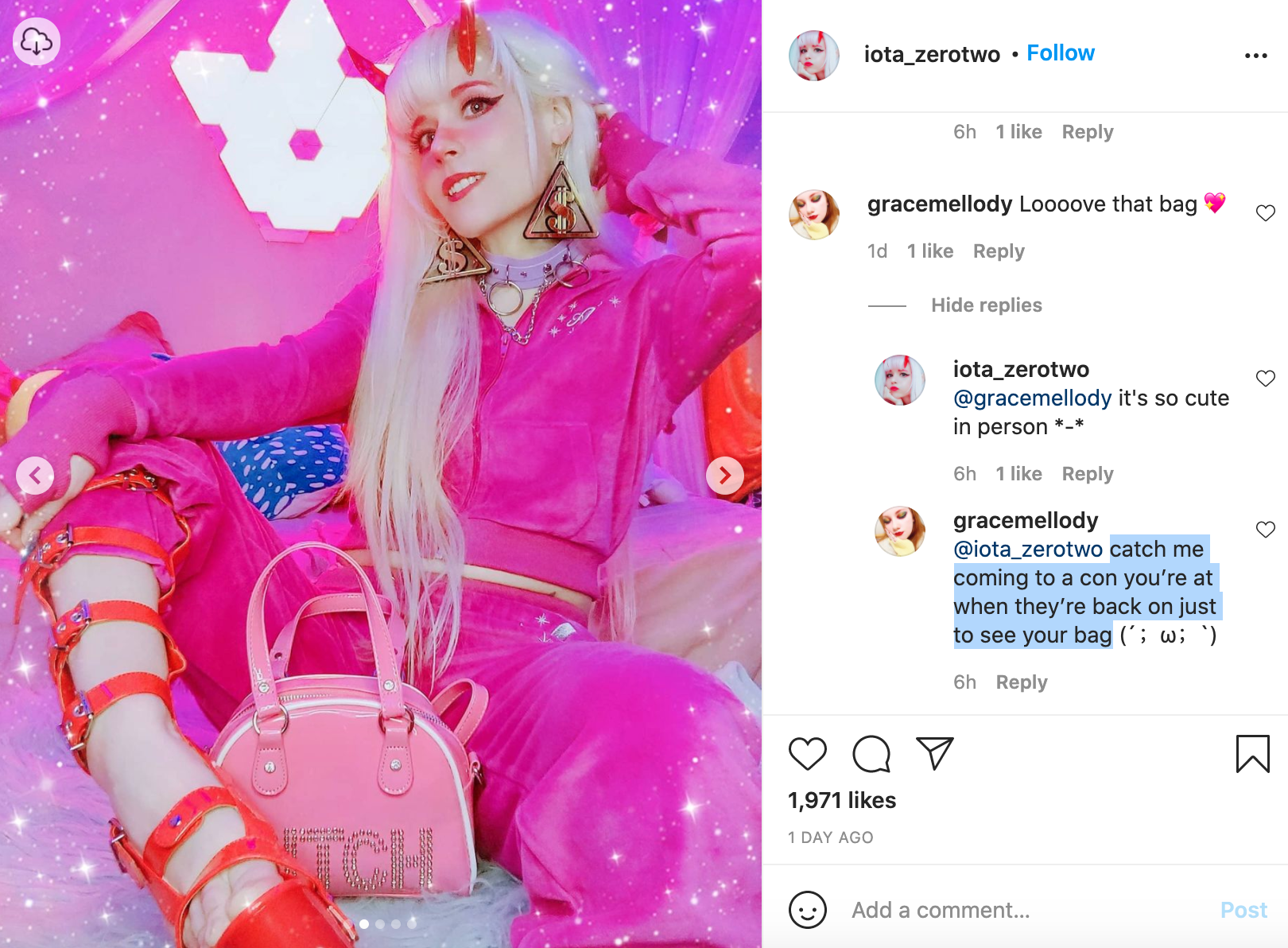Save post with bookmark icon
The image size is (1288, 948).
1253,754
